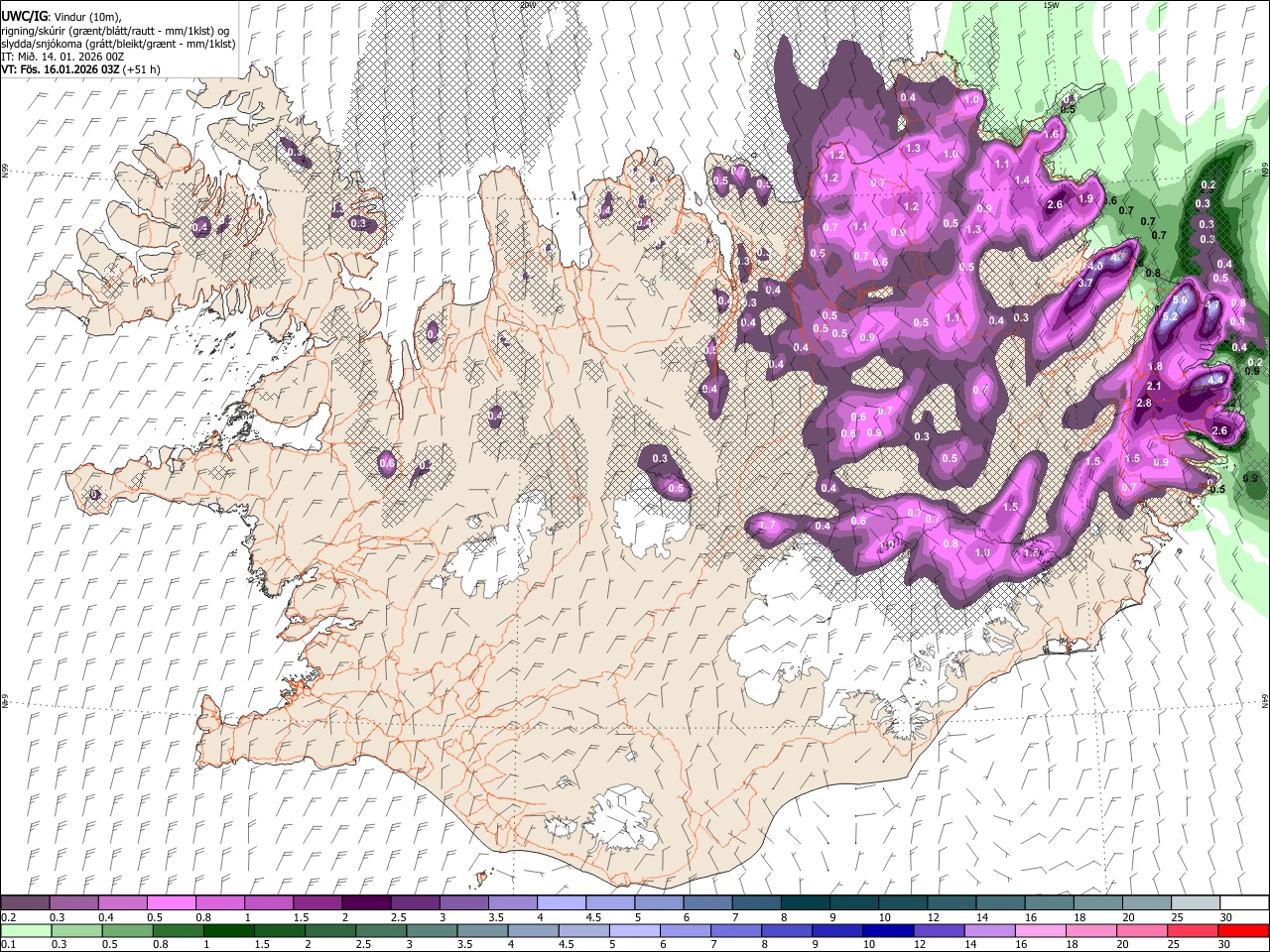This screenshot has height=952, width=1270.
Task: Click the '0.2' label in top legend
Action: 9,917
